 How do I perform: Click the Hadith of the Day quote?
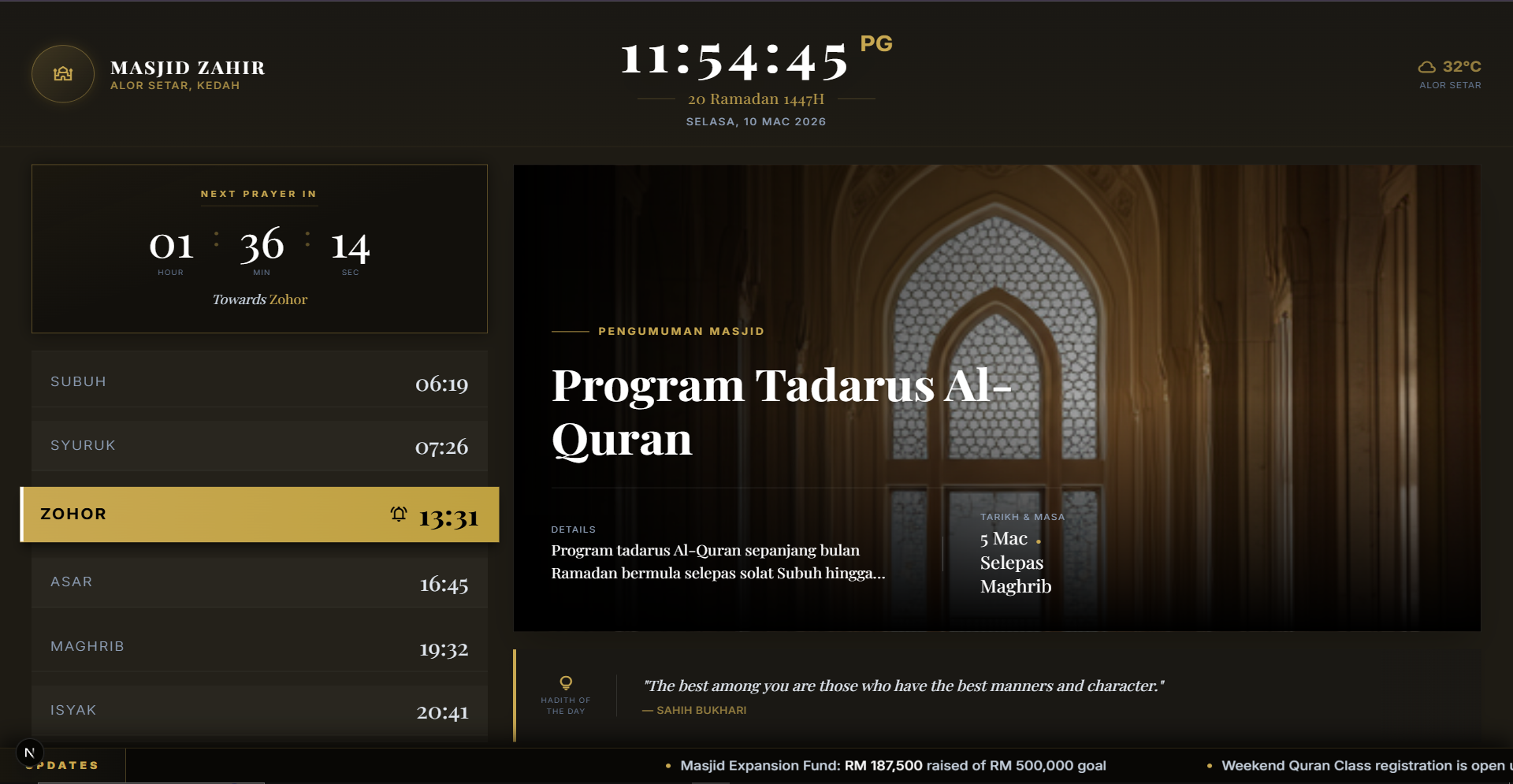(903, 686)
